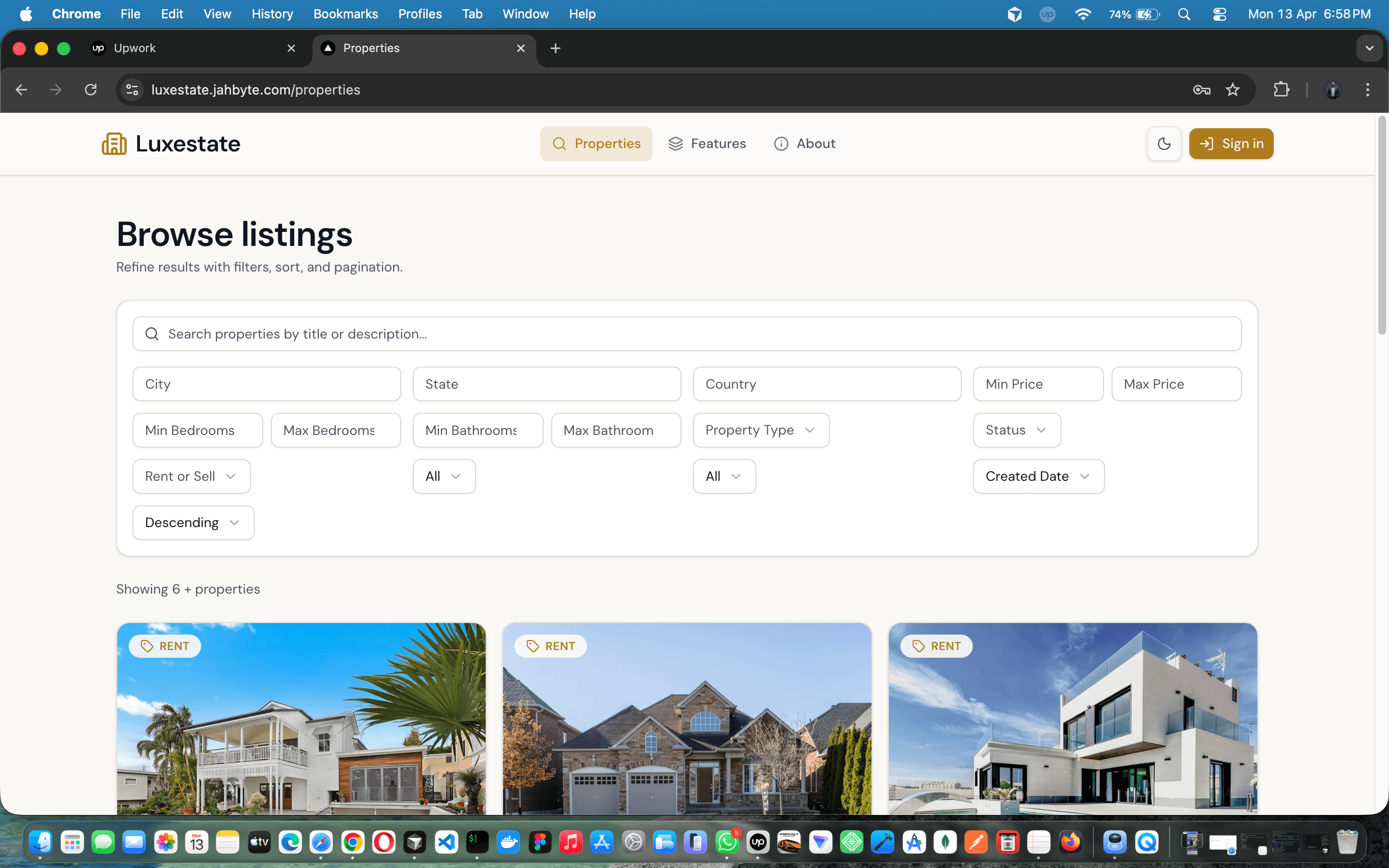Click the Luxestate logo
1389x868 pixels.
170,144
